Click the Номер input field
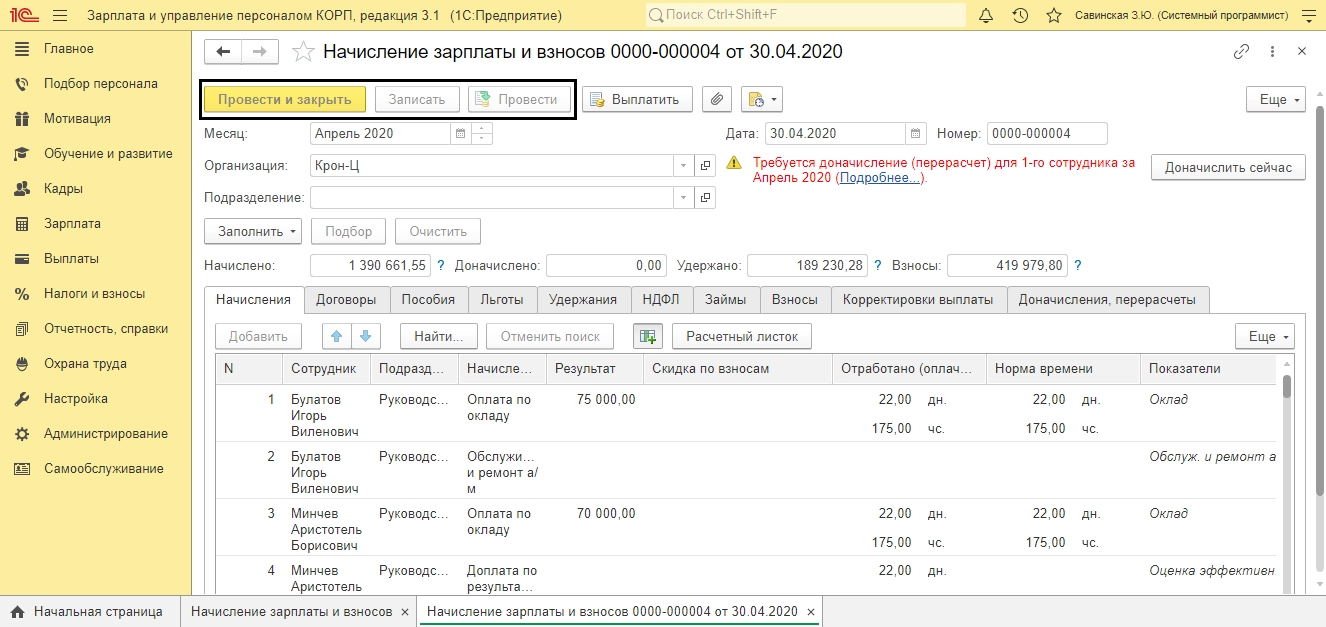This screenshot has width=1326, height=627. [x=1046, y=133]
